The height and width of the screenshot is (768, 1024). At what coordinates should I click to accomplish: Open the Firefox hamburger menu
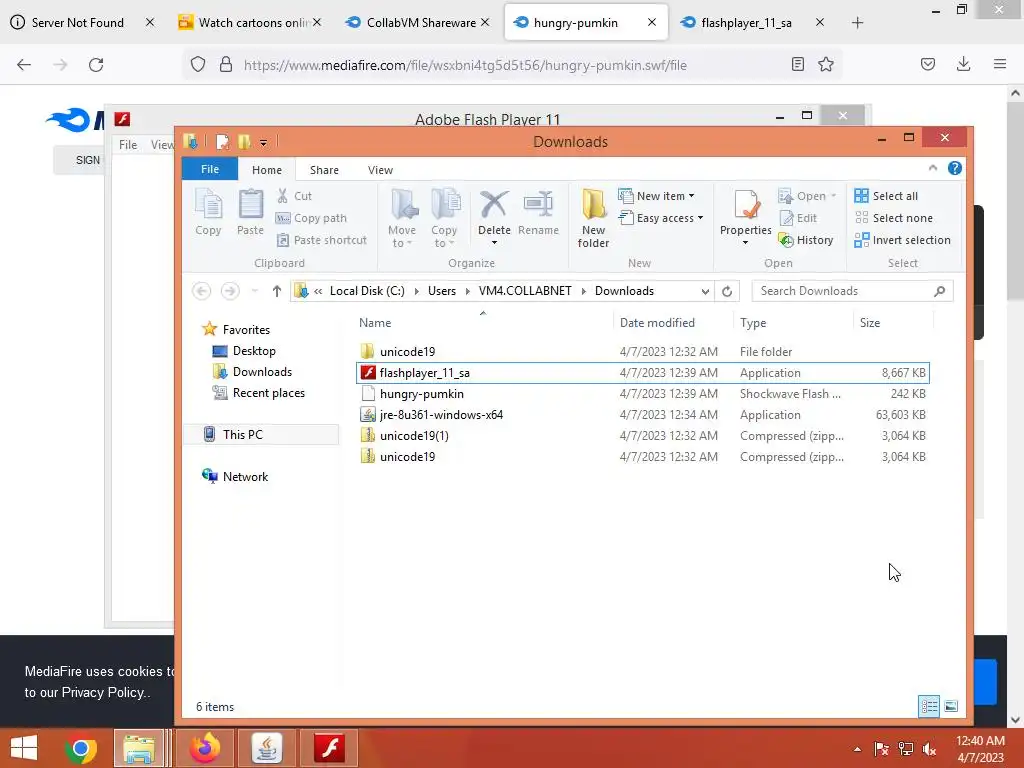tap(999, 64)
